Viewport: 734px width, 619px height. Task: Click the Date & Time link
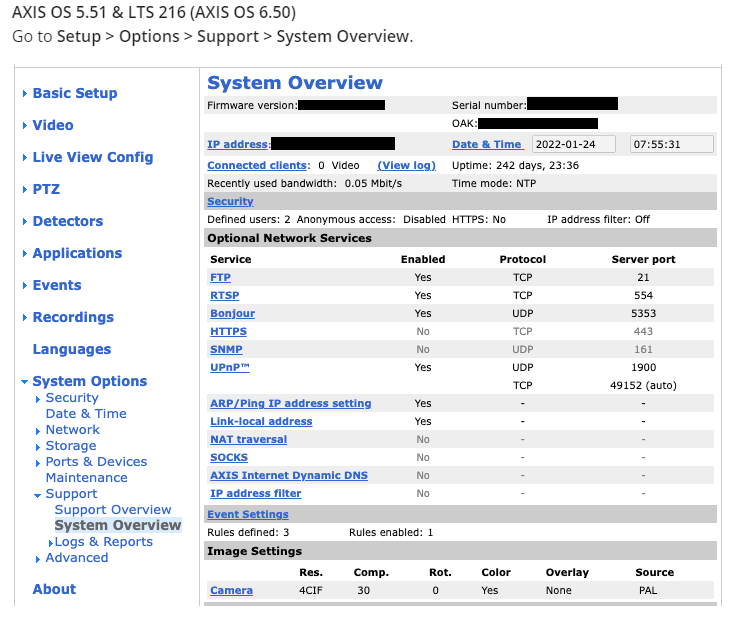(487, 144)
